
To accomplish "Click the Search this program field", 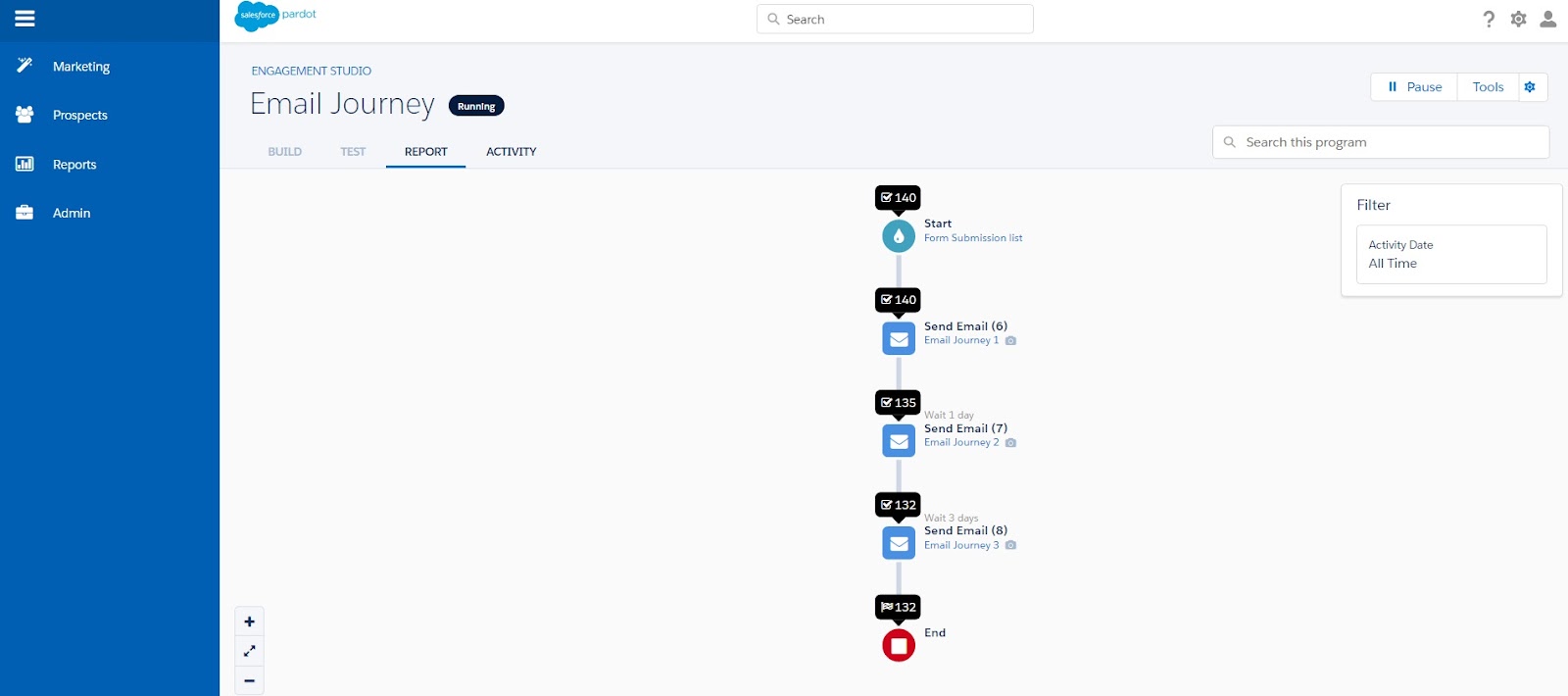I will click(1381, 142).
